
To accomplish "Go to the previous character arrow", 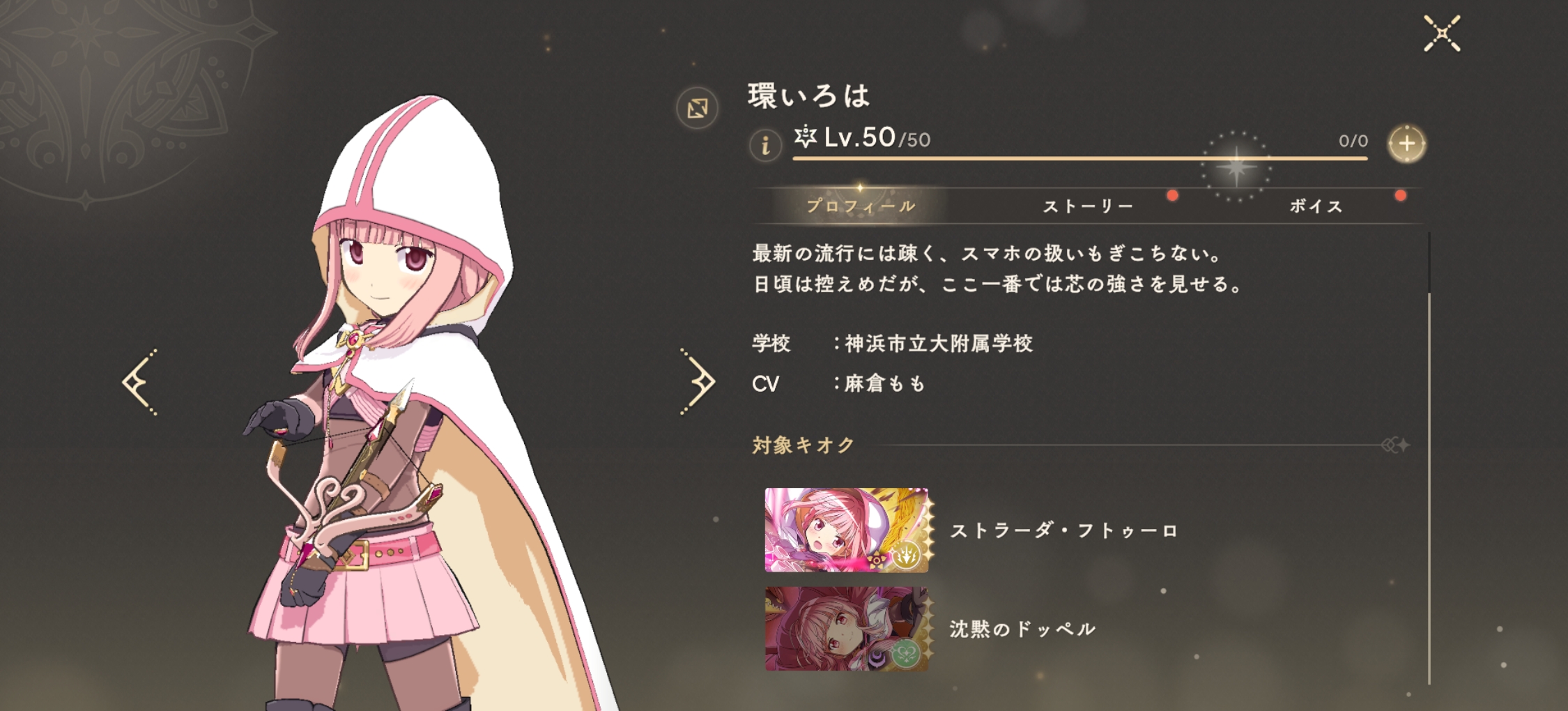I will coord(140,382).
